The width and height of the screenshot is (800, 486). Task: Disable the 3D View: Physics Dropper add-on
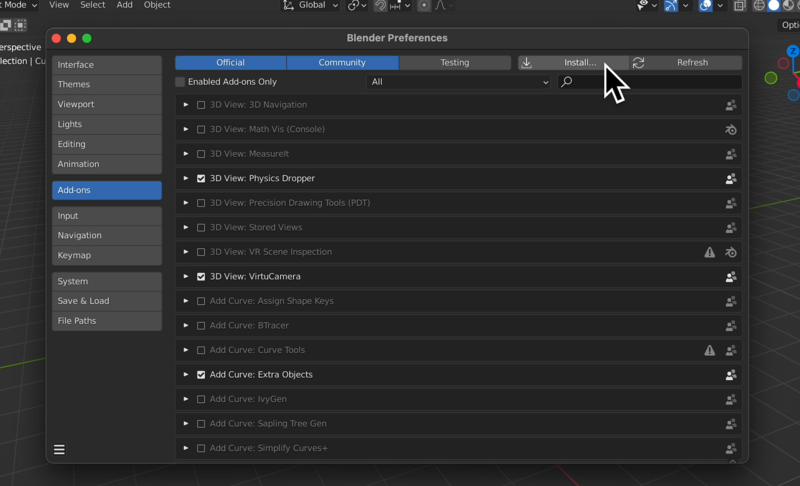(x=201, y=178)
